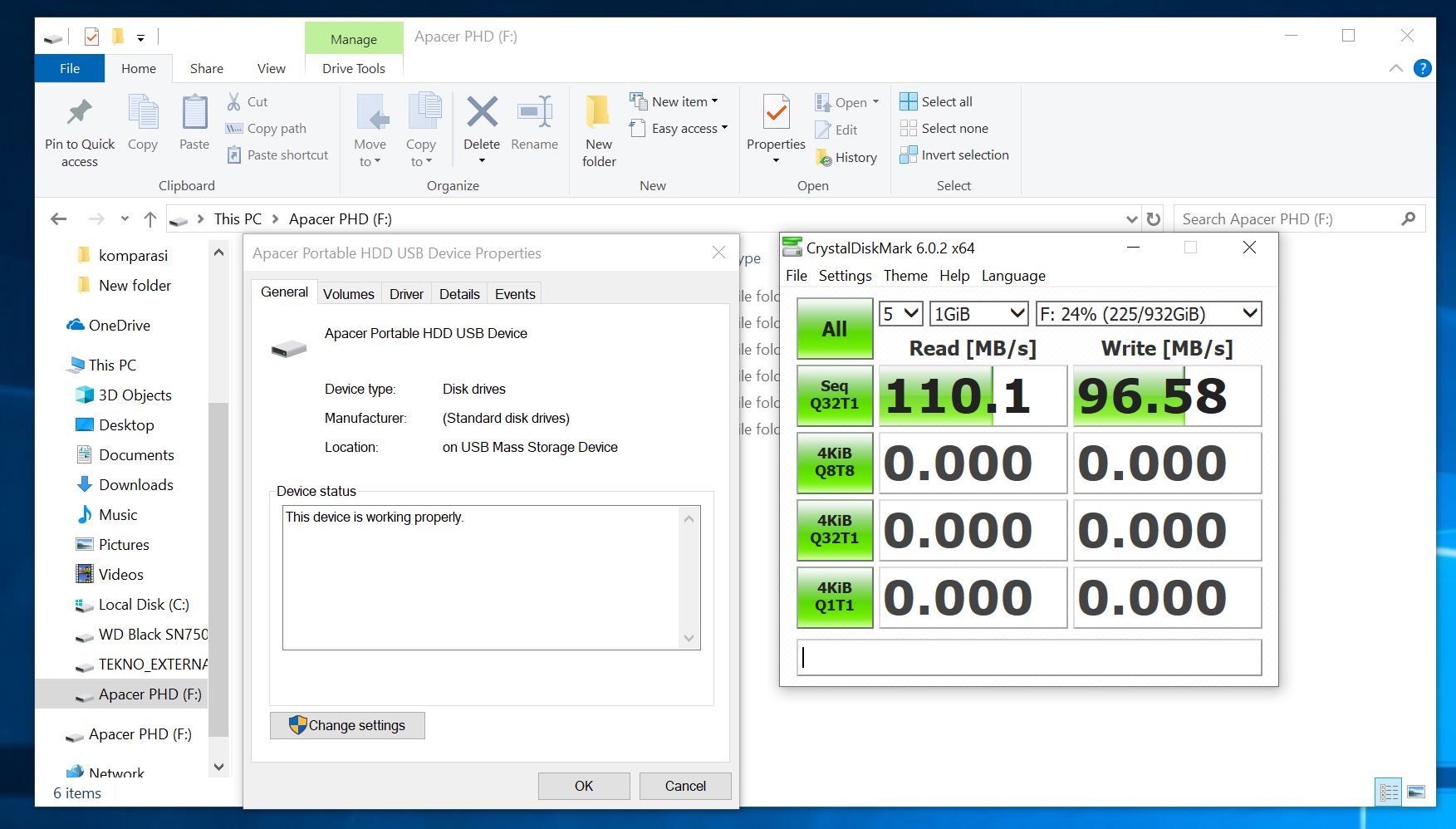Image resolution: width=1456 pixels, height=829 pixels.
Task: Switch to the Details tab in Properties
Action: tap(459, 294)
